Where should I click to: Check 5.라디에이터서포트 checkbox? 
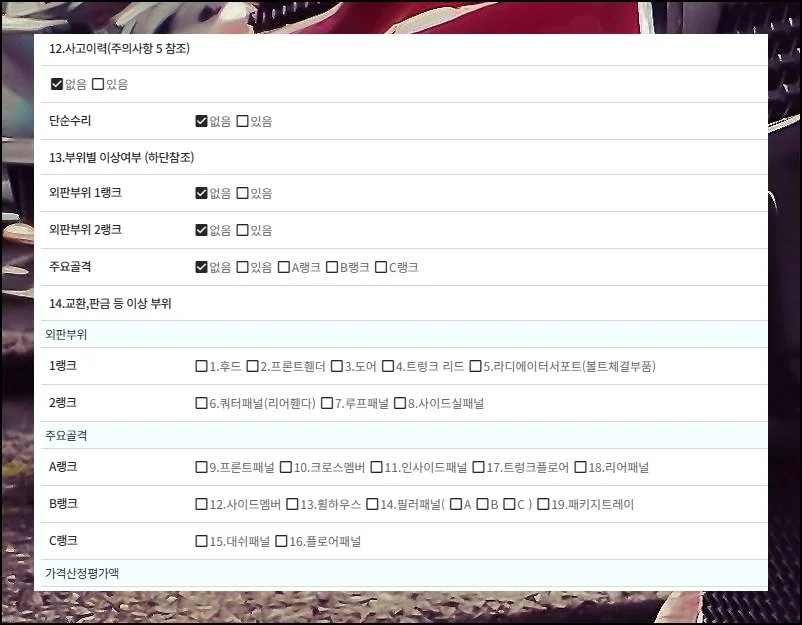point(476,366)
